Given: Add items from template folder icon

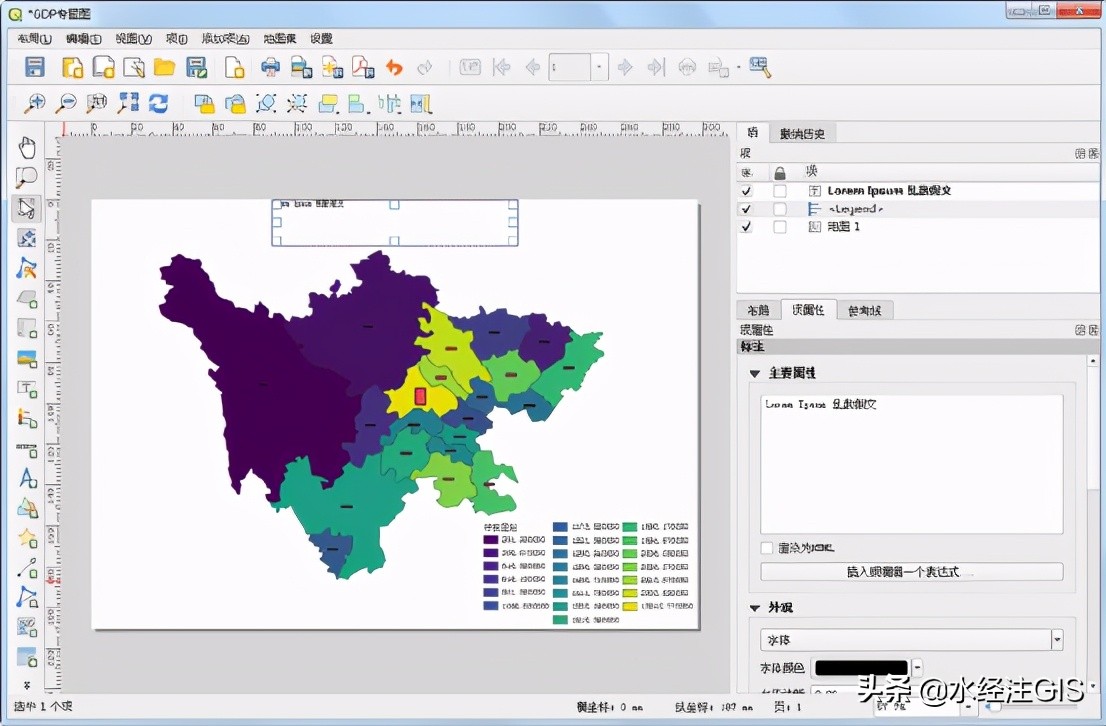Looking at the screenshot, I should (x=164, y=67).
